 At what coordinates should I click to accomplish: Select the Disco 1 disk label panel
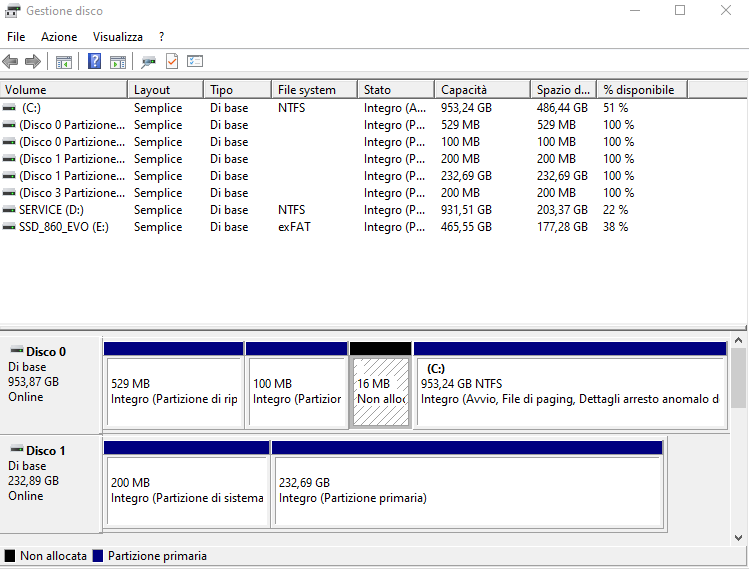[51, 483]
